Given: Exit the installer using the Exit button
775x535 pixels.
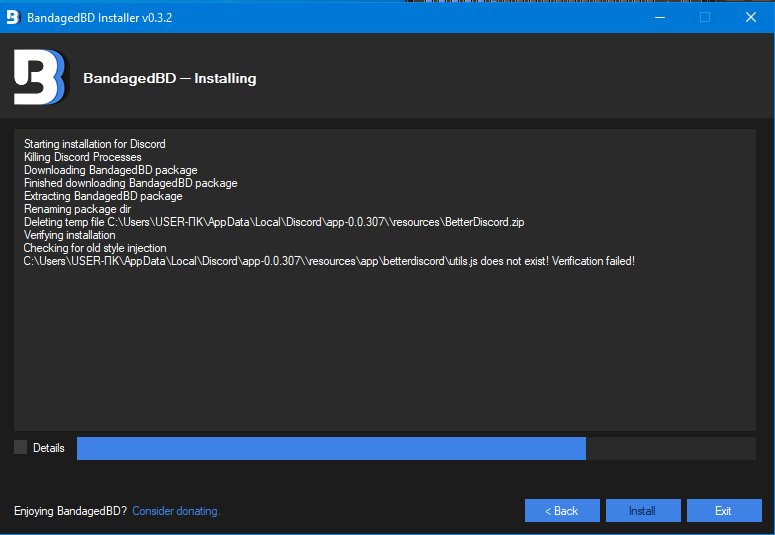Looking at the screenshot, I should 724,510.
